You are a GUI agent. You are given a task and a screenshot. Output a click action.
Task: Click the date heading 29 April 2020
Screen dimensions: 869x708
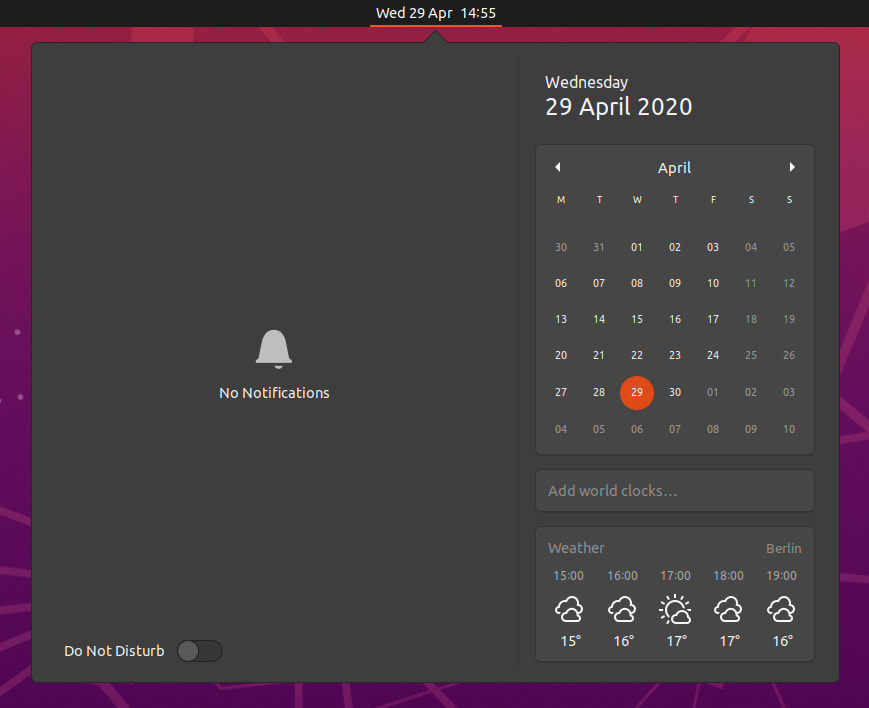618,106
